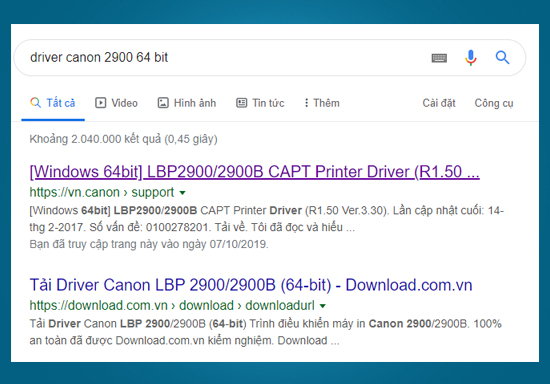The width and height of the screenshot is (550, 384).
Task: Open the LBP2900/2900B CAPT Printer Driver result
Action: coord(254,172)
